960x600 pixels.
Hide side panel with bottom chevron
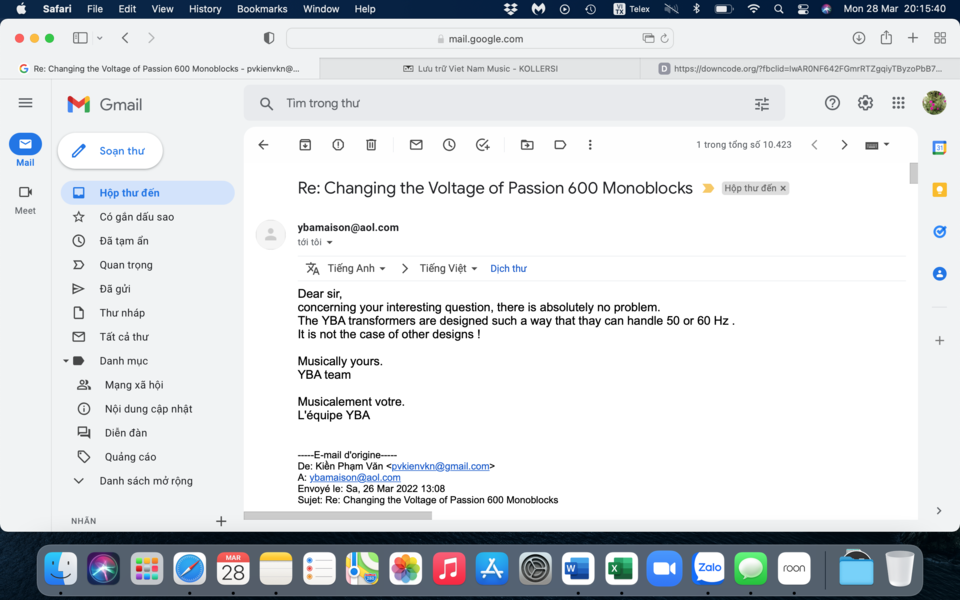click(x=939, y=511)
